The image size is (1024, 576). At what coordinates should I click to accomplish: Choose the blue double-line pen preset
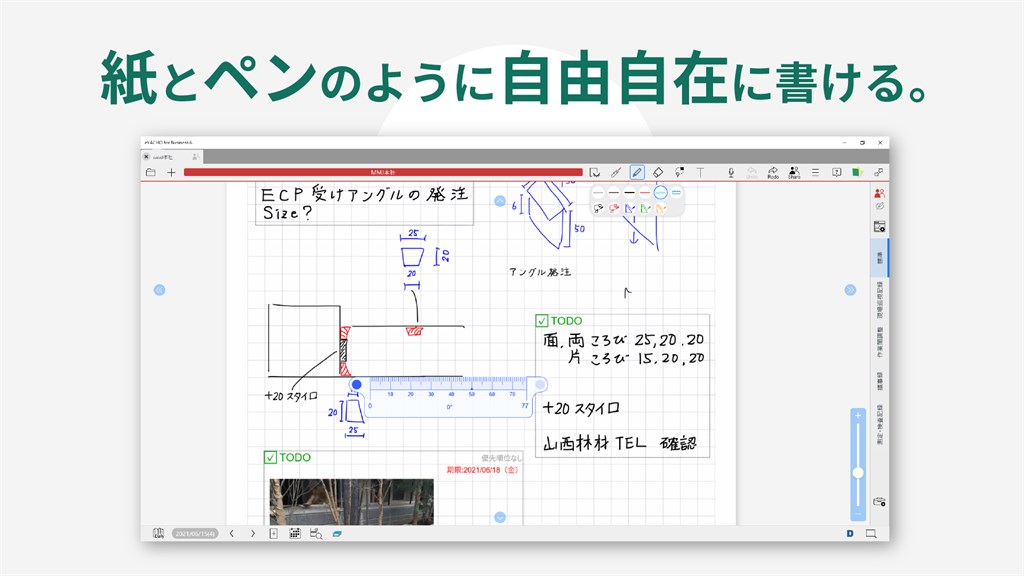[677, 193]
